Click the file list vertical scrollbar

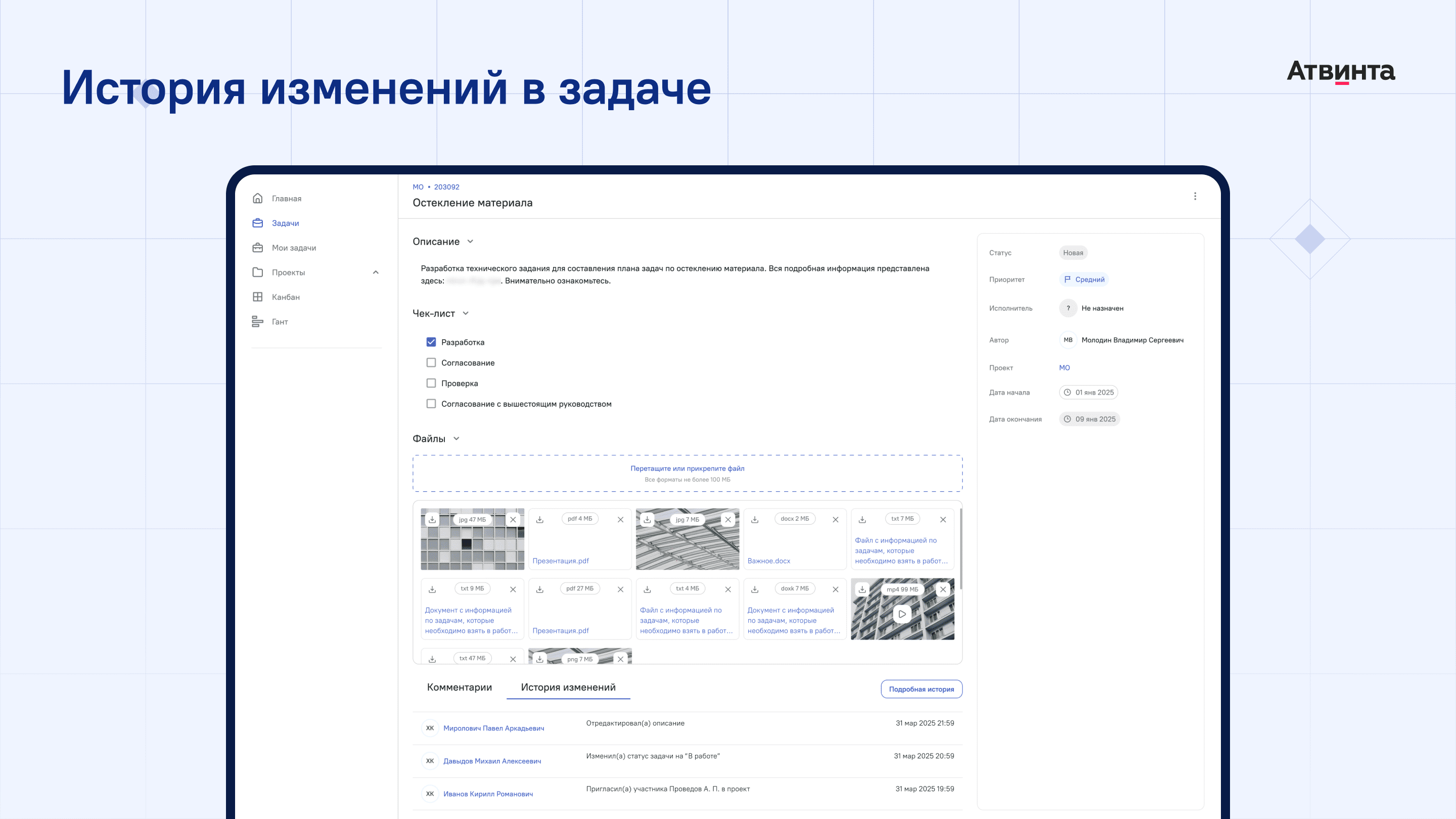pos(961,548)
